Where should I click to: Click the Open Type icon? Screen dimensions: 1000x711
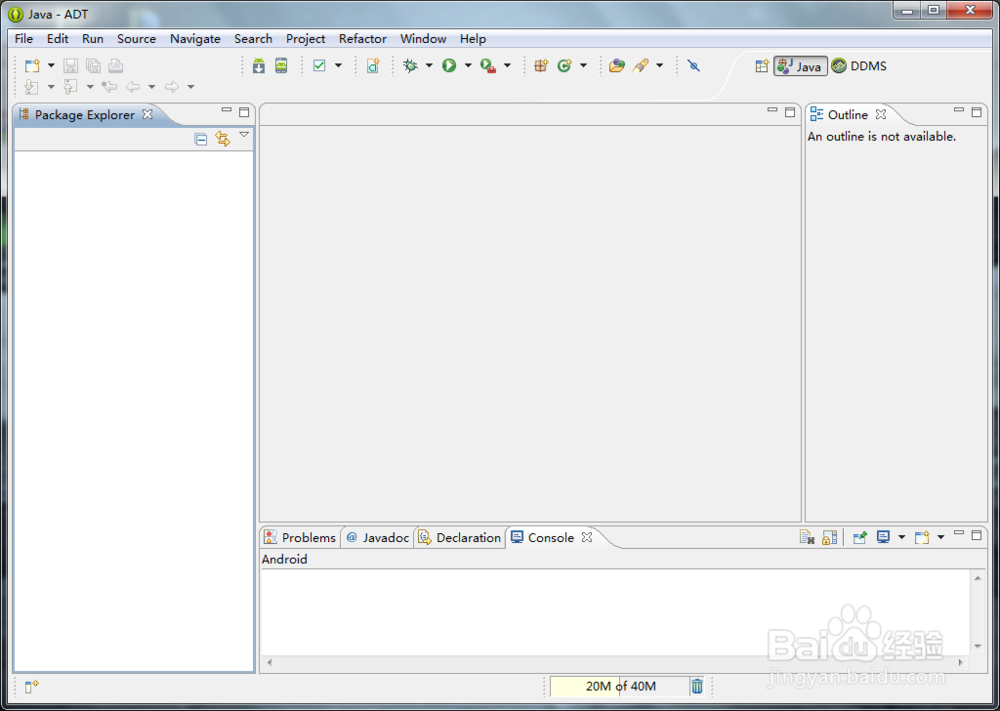tap(617, 66)
